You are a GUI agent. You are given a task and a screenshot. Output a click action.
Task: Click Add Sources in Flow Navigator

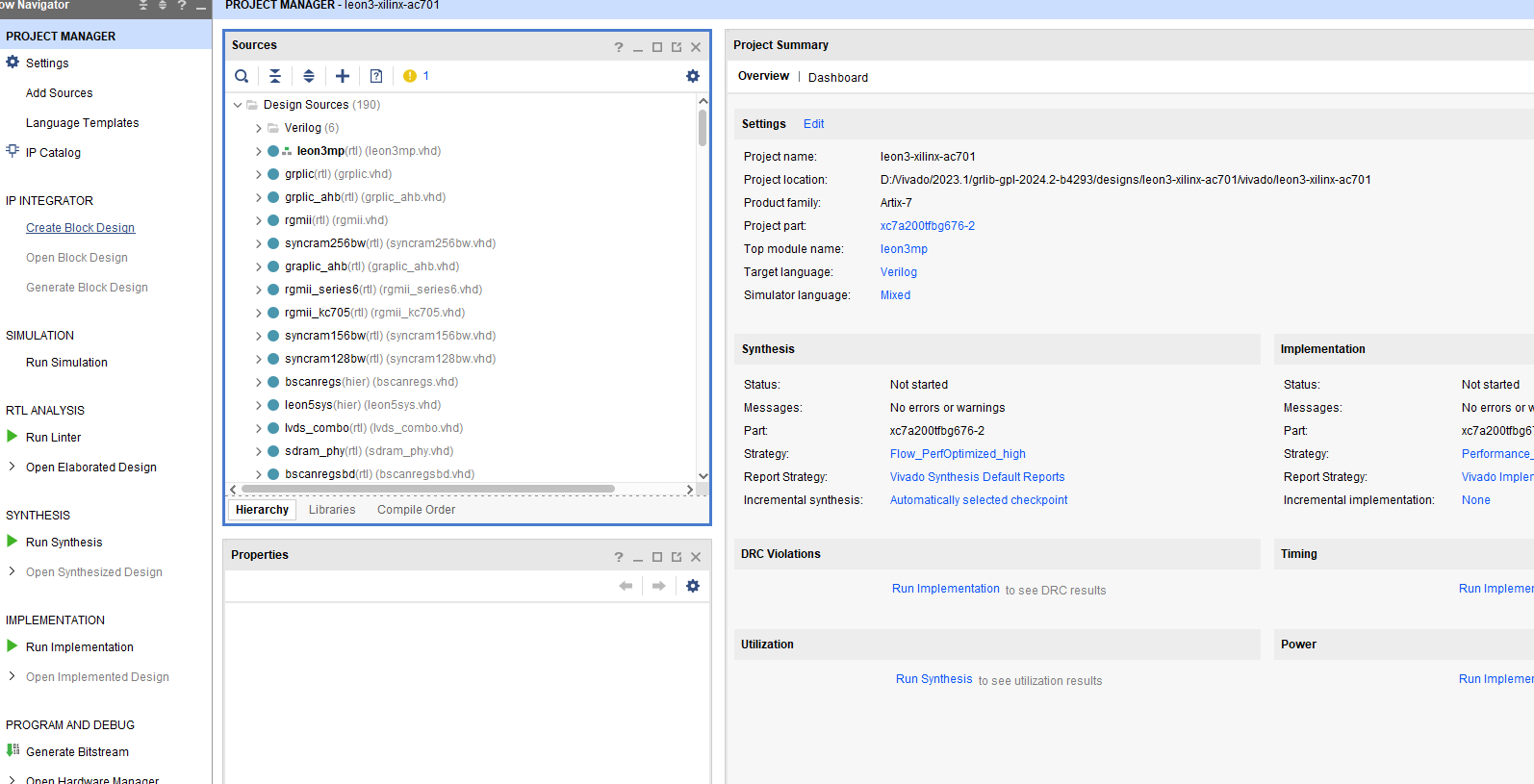coord(60,93)
